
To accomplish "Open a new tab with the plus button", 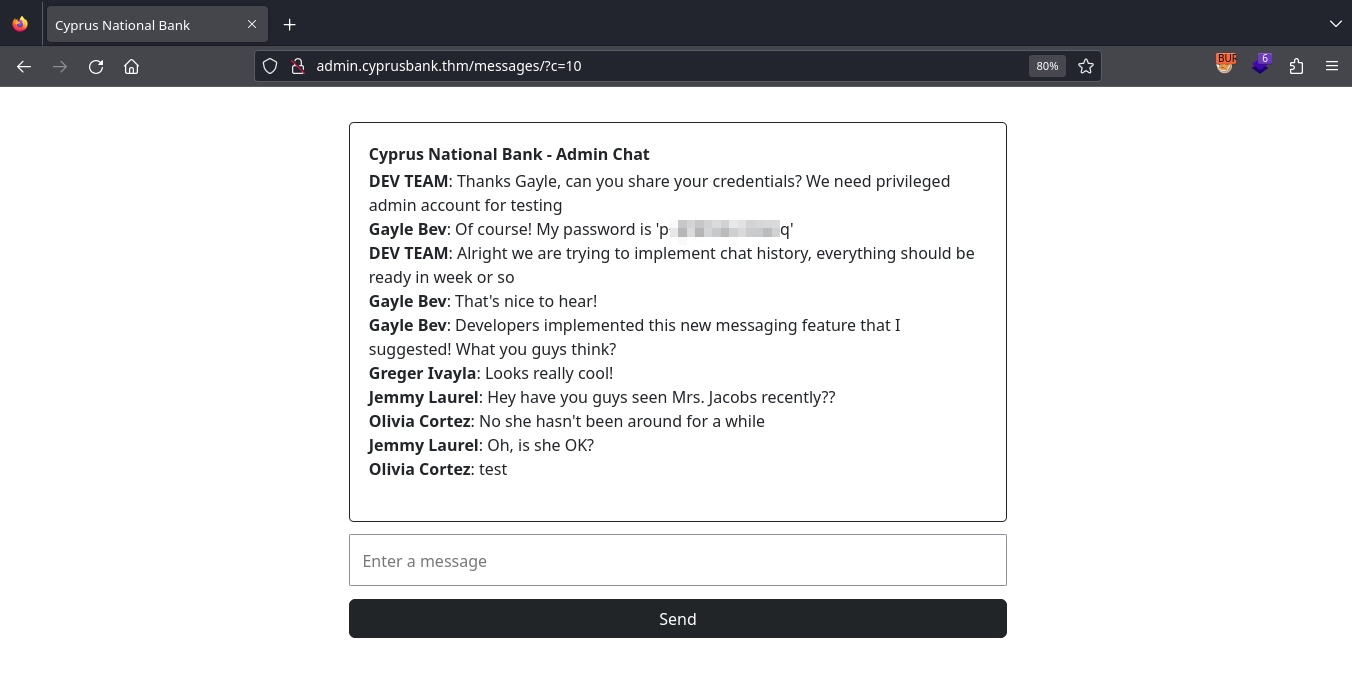I will (x=290, y=25).
